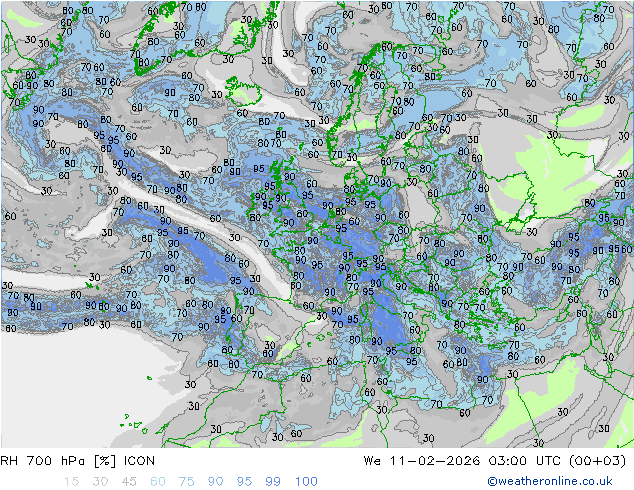The width and height of the screenshot is (634, 490).
Task: Click the legend value 99
Action: (x=273, y=482)
